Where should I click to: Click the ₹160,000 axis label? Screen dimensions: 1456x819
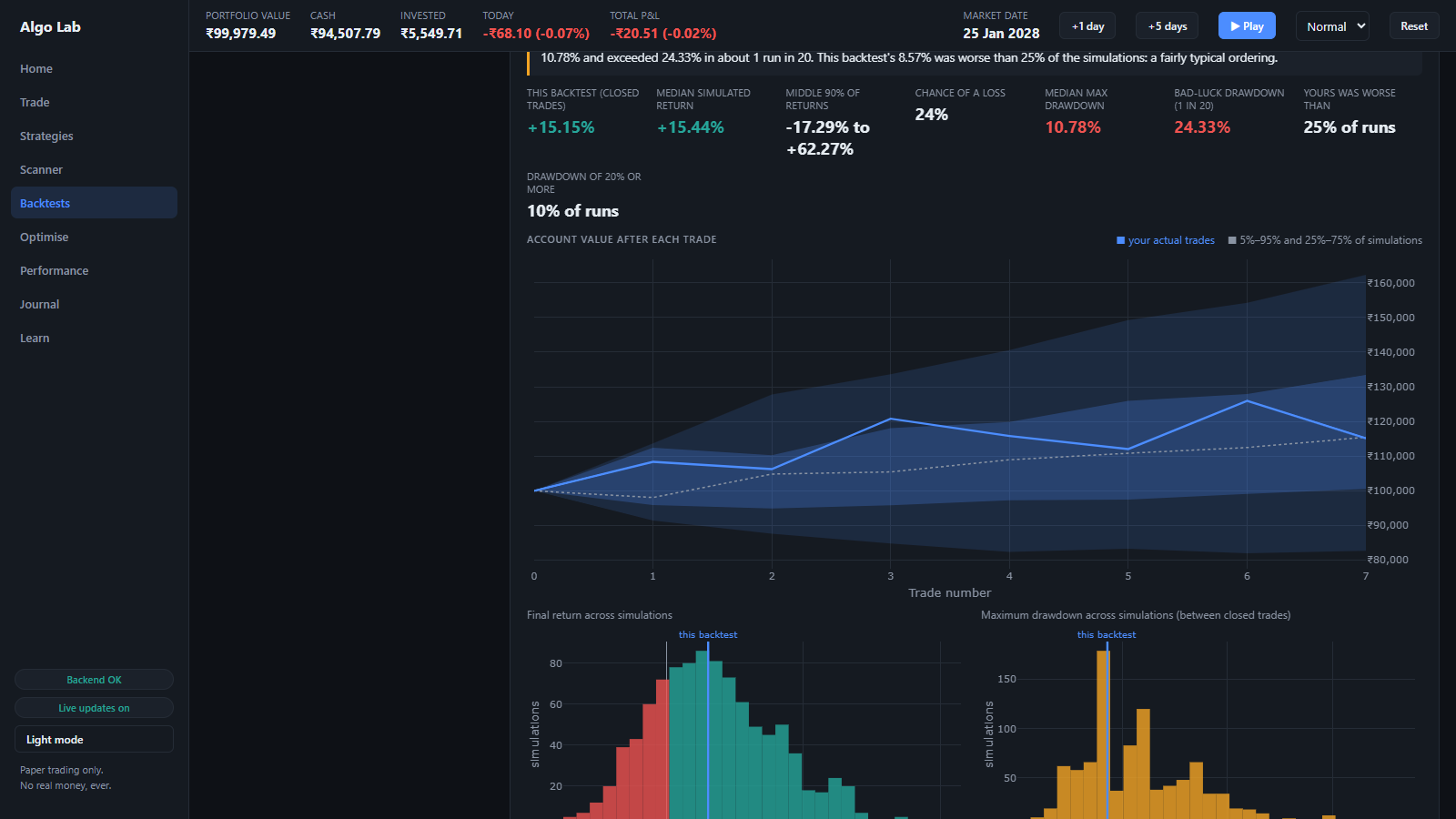(x=1391, y=283)
